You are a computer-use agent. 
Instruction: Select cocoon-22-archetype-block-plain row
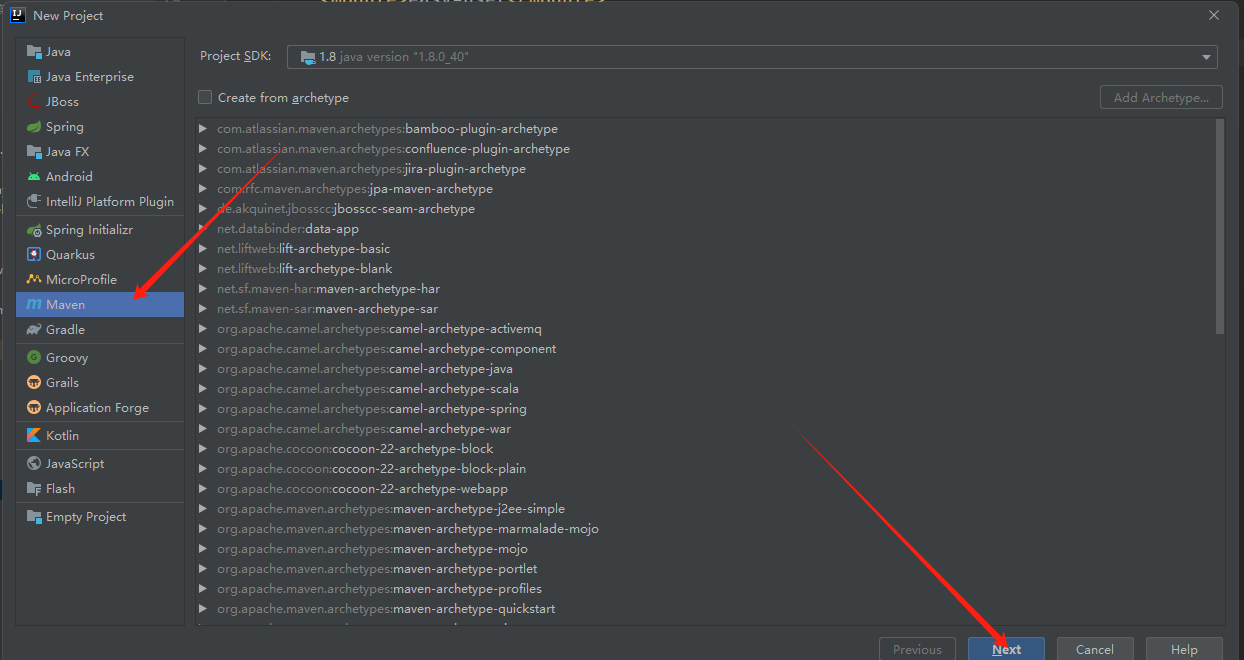(x=704, y=469)
